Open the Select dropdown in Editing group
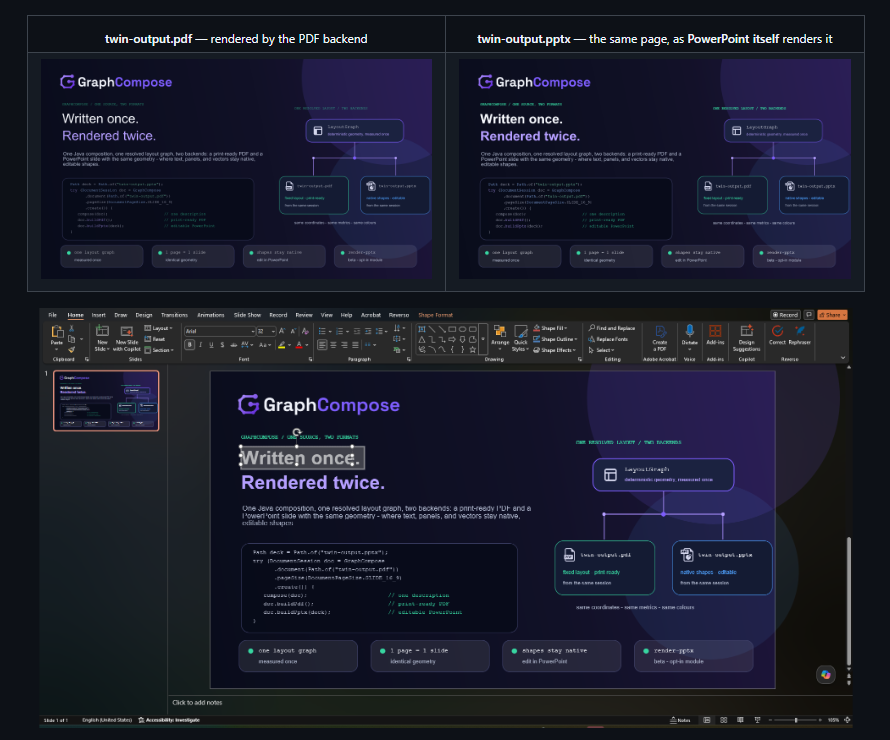 click(x=601, y=350)
